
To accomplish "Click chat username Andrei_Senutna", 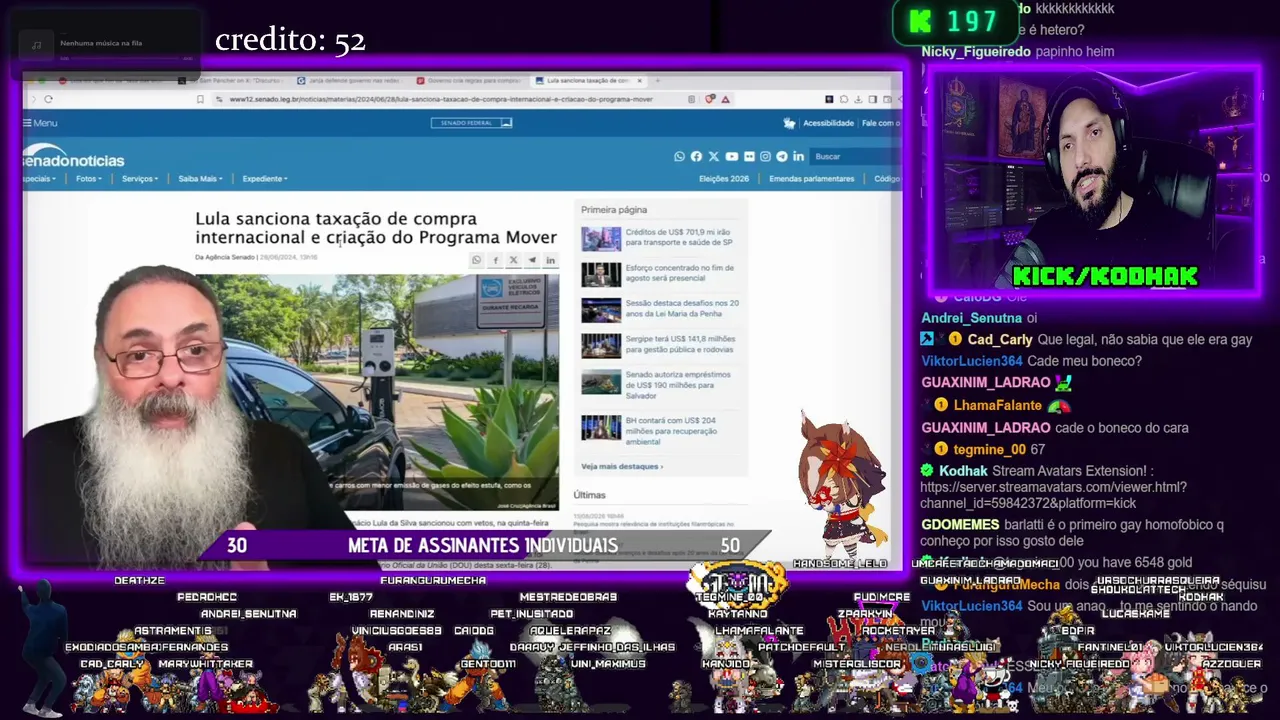I will (x=971, y=318).
